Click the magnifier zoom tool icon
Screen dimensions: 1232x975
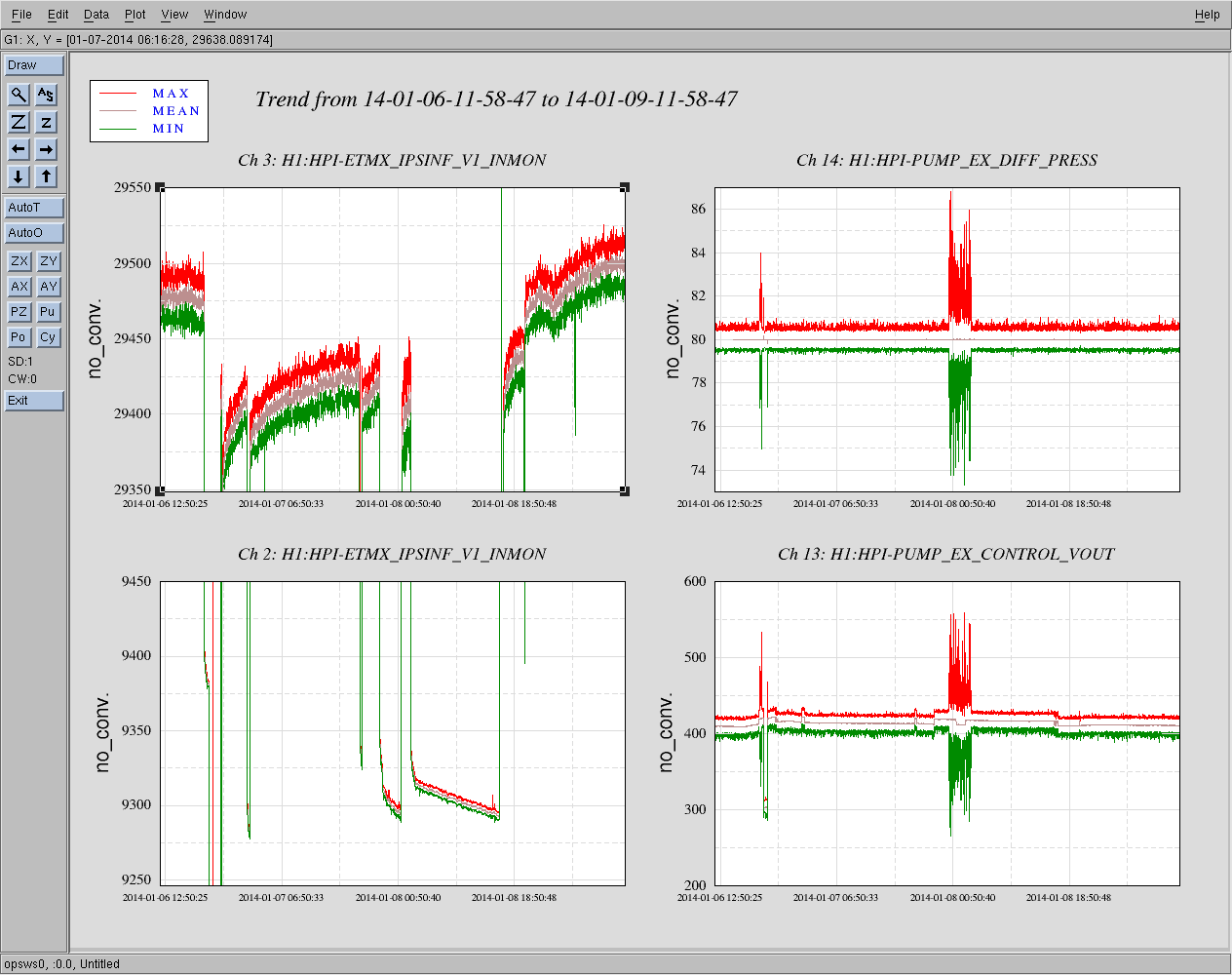19,95
